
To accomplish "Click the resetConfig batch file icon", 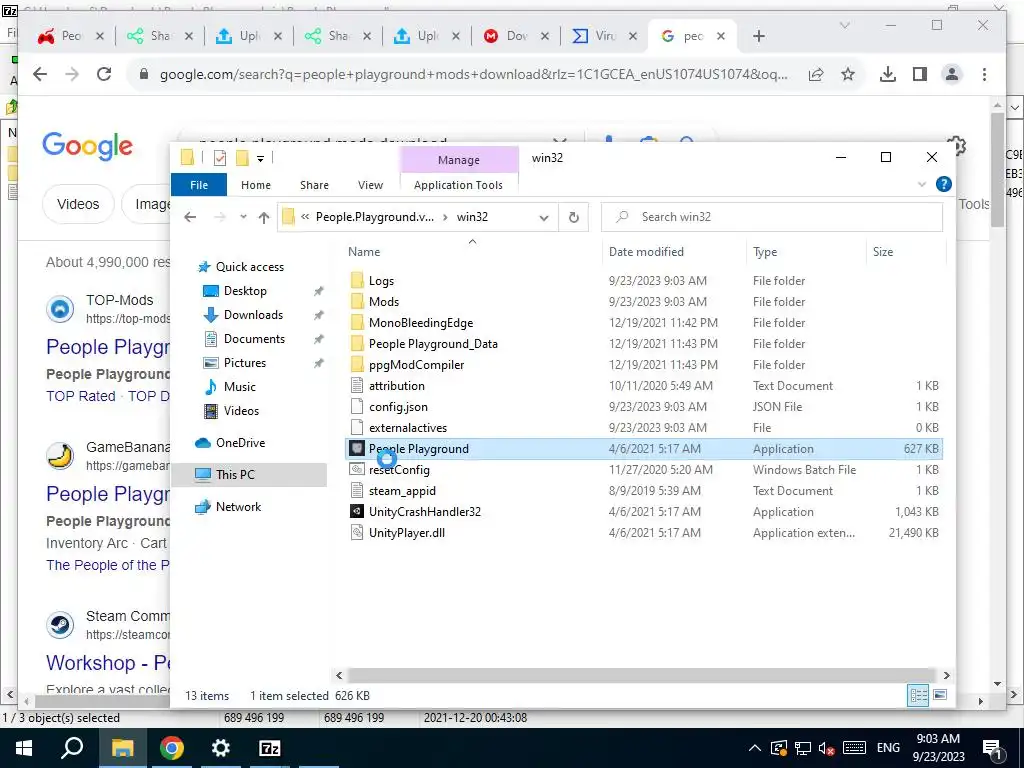I will tap(357, 470).
